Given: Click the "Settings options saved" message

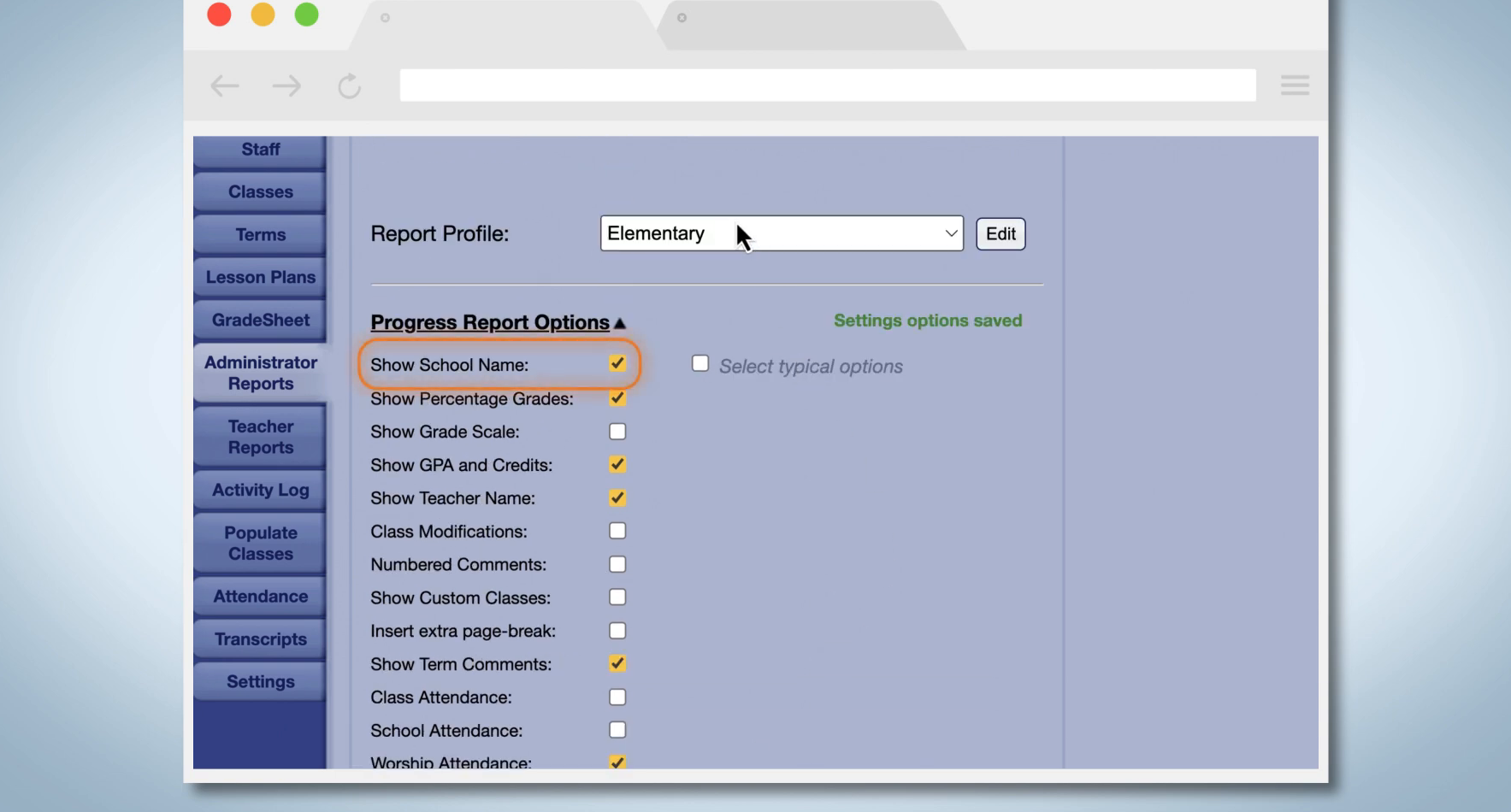Looking at the screenshot, I should (928, 321).
